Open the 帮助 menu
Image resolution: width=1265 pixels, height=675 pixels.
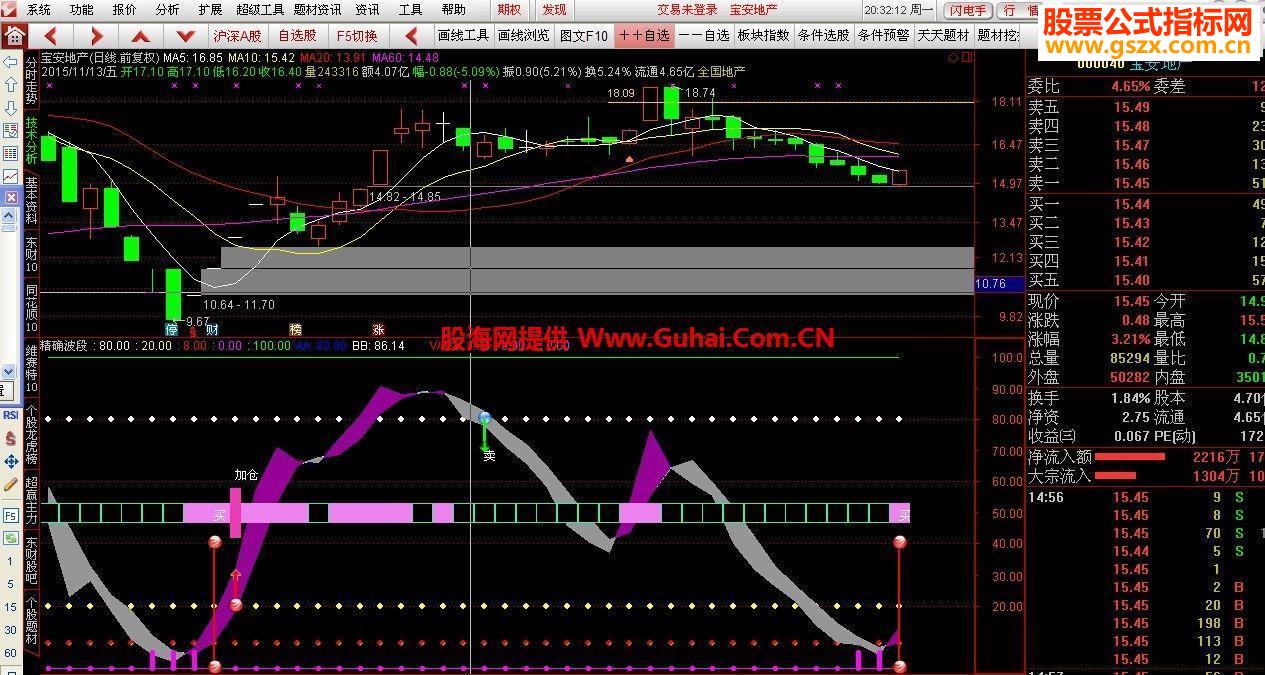click(453, 9)
